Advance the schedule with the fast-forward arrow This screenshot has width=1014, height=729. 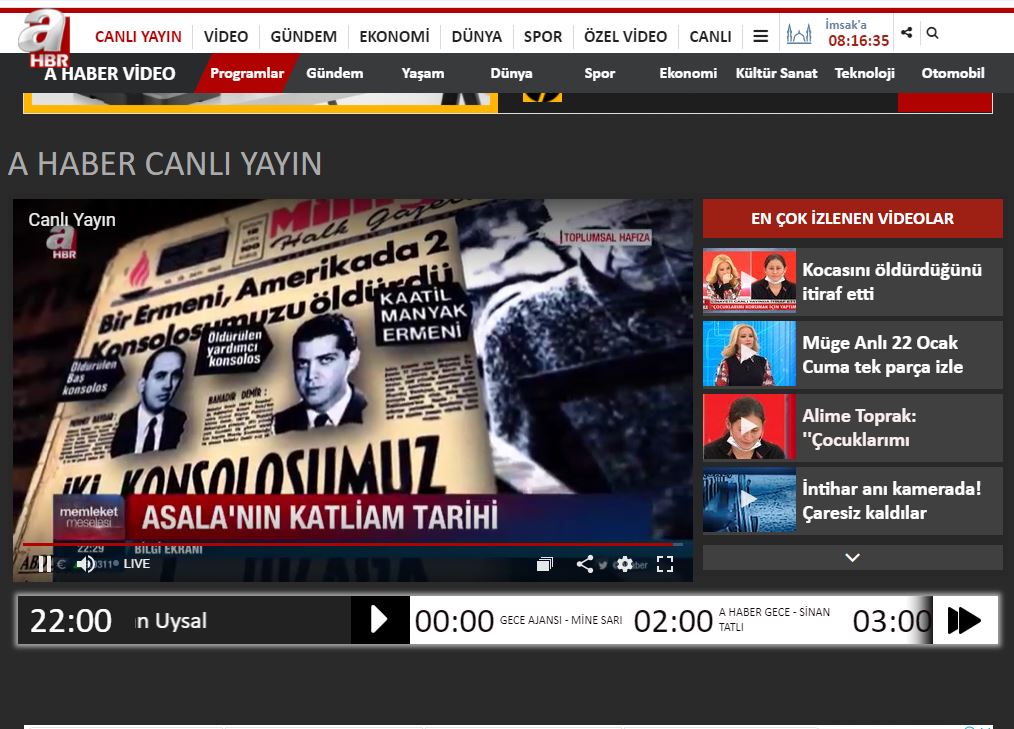[964, 620]
